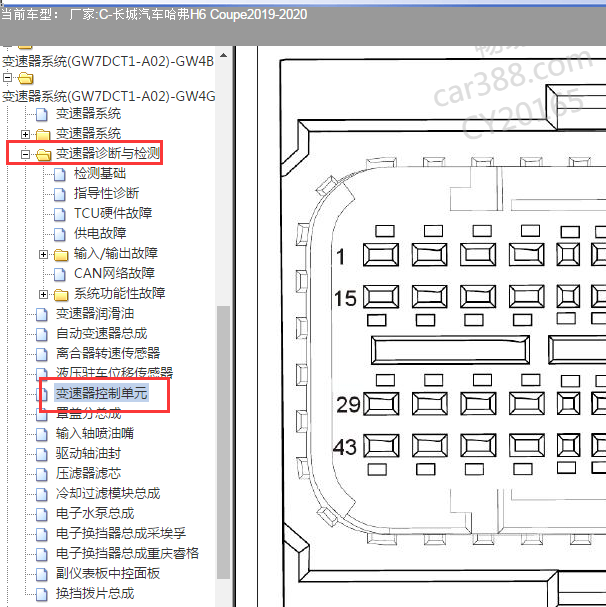Click connector pin 1 in the diagram
The width and height of the screenshot is (606, 607).
[x=381, y=255]
